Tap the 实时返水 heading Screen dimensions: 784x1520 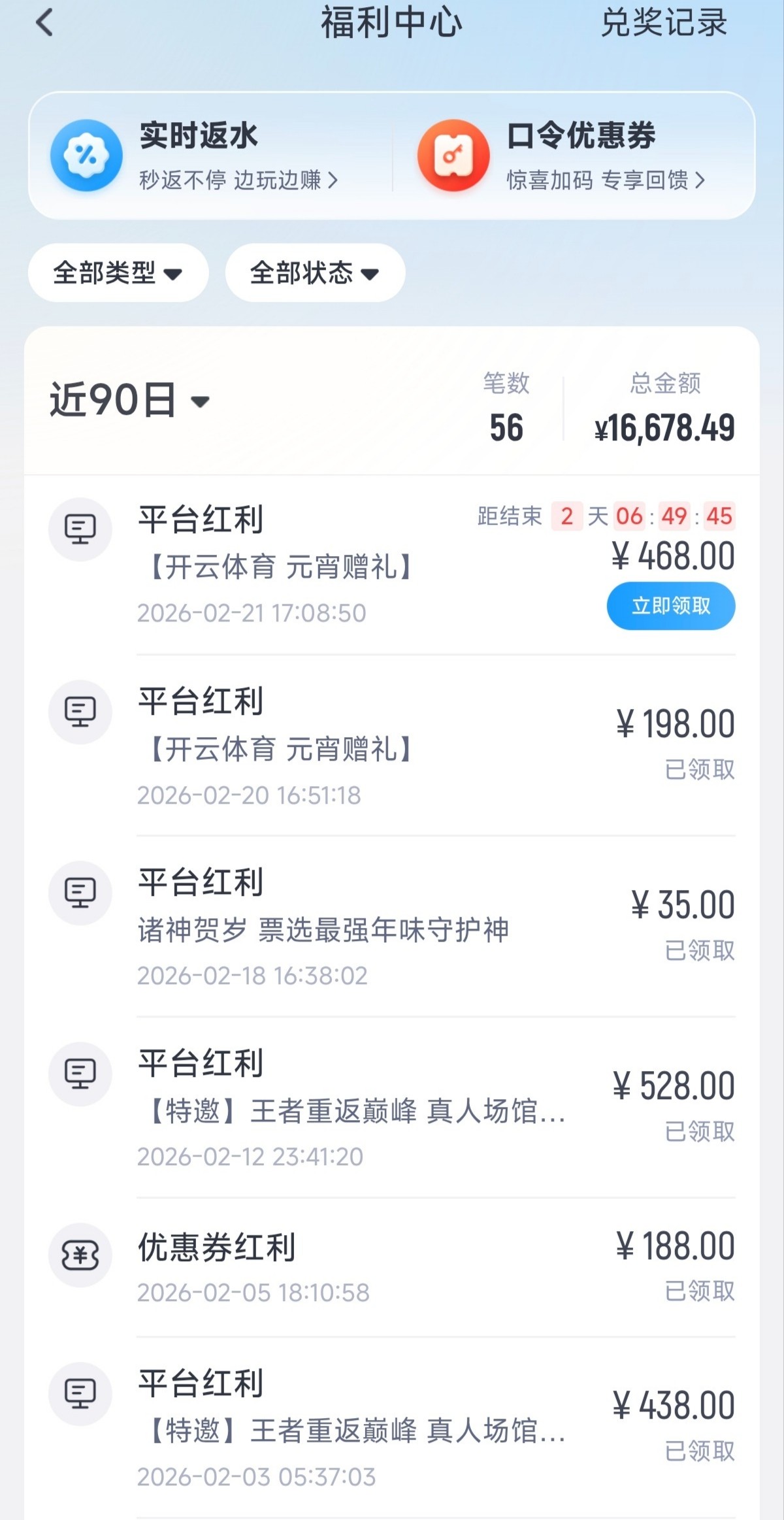199,136
